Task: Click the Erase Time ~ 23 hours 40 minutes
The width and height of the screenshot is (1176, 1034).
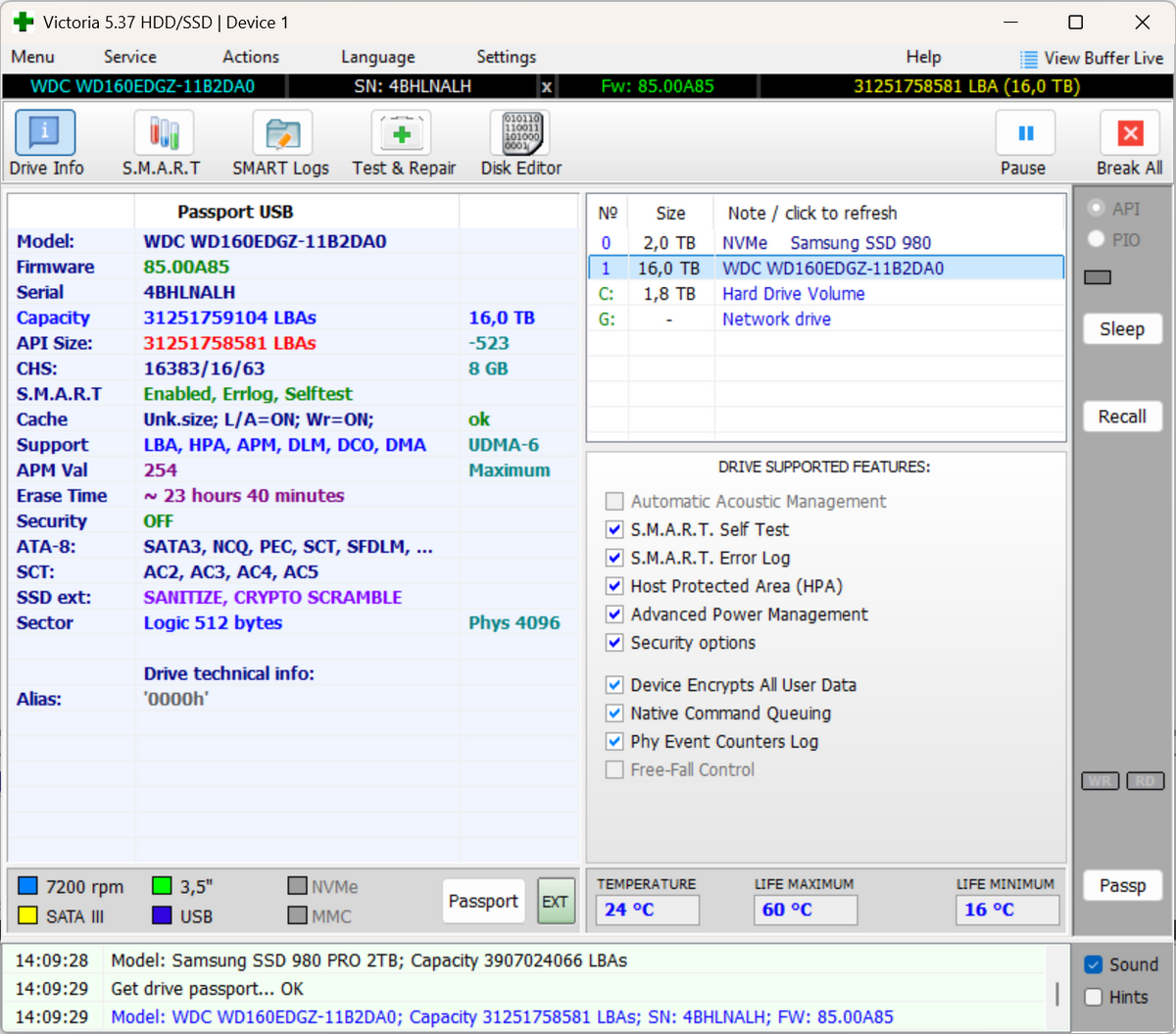Action: tap(244, 496)
